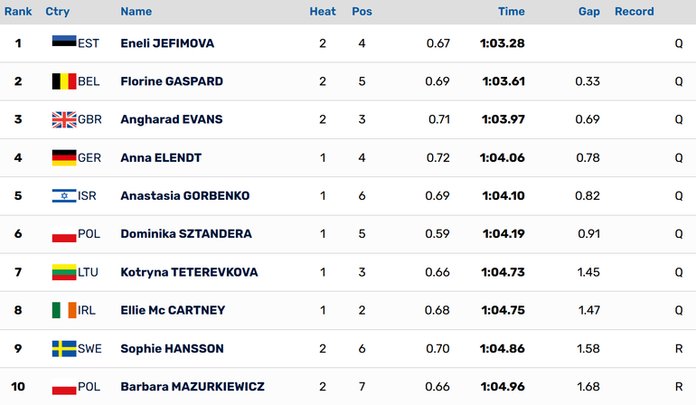
Task: Click the Gap column header
Action: pos(589,12)
